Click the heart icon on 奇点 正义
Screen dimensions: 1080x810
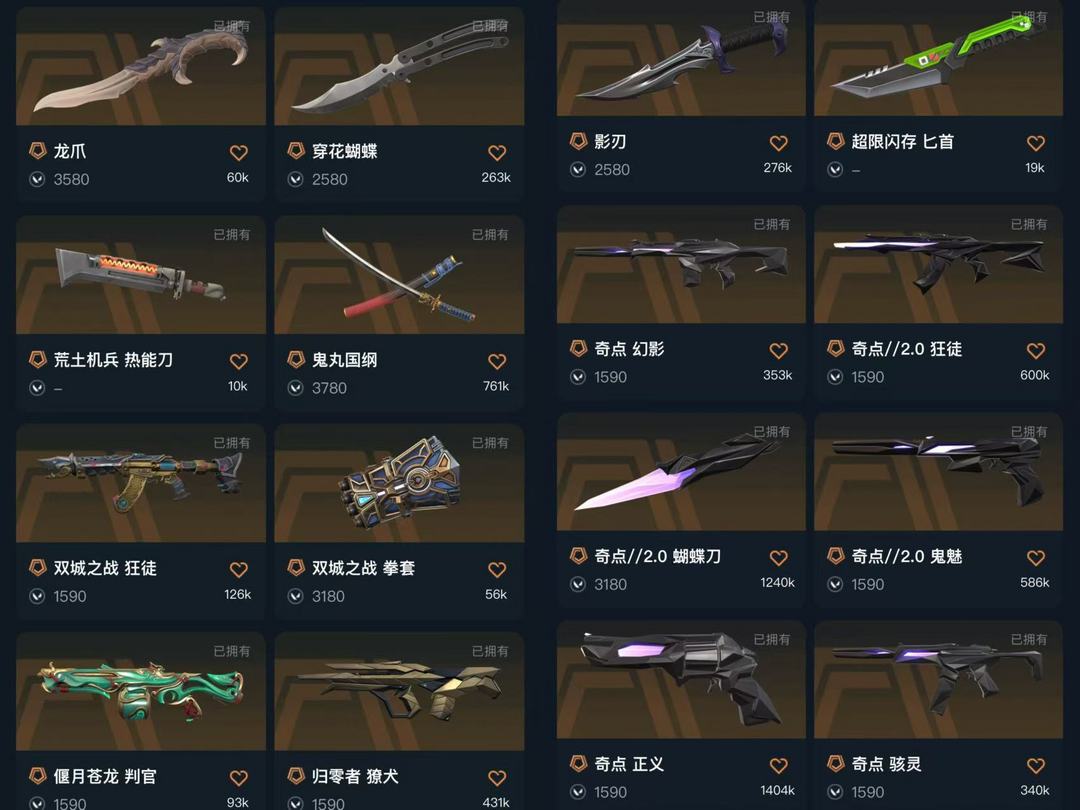pyautogui.click(x=778, y=765)
